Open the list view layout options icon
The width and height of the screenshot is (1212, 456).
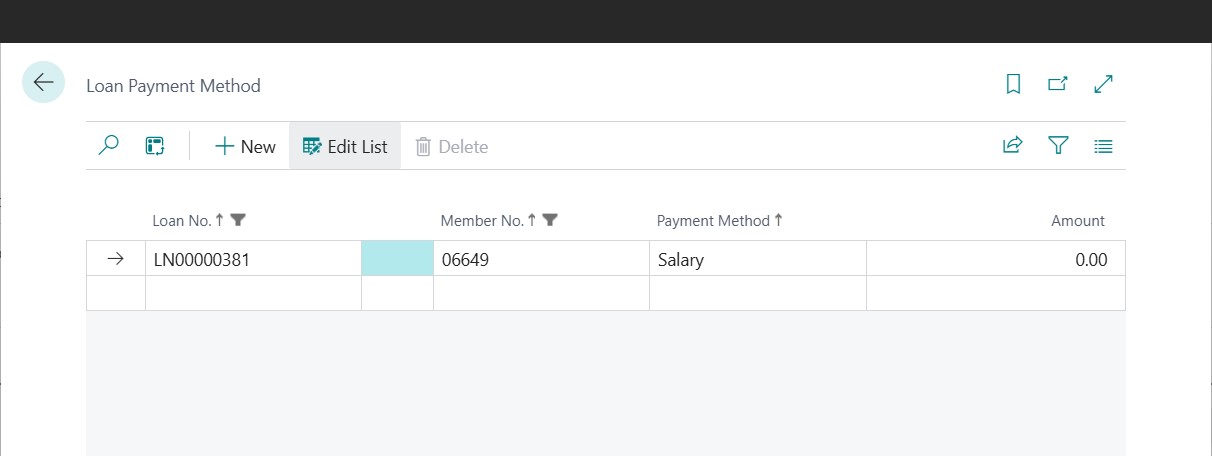coord(1103,146)
